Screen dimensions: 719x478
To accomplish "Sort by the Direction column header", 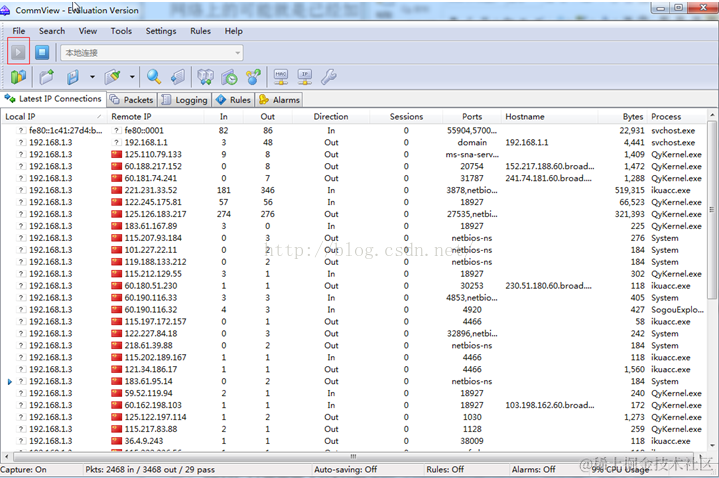I will tap(331, 117).
